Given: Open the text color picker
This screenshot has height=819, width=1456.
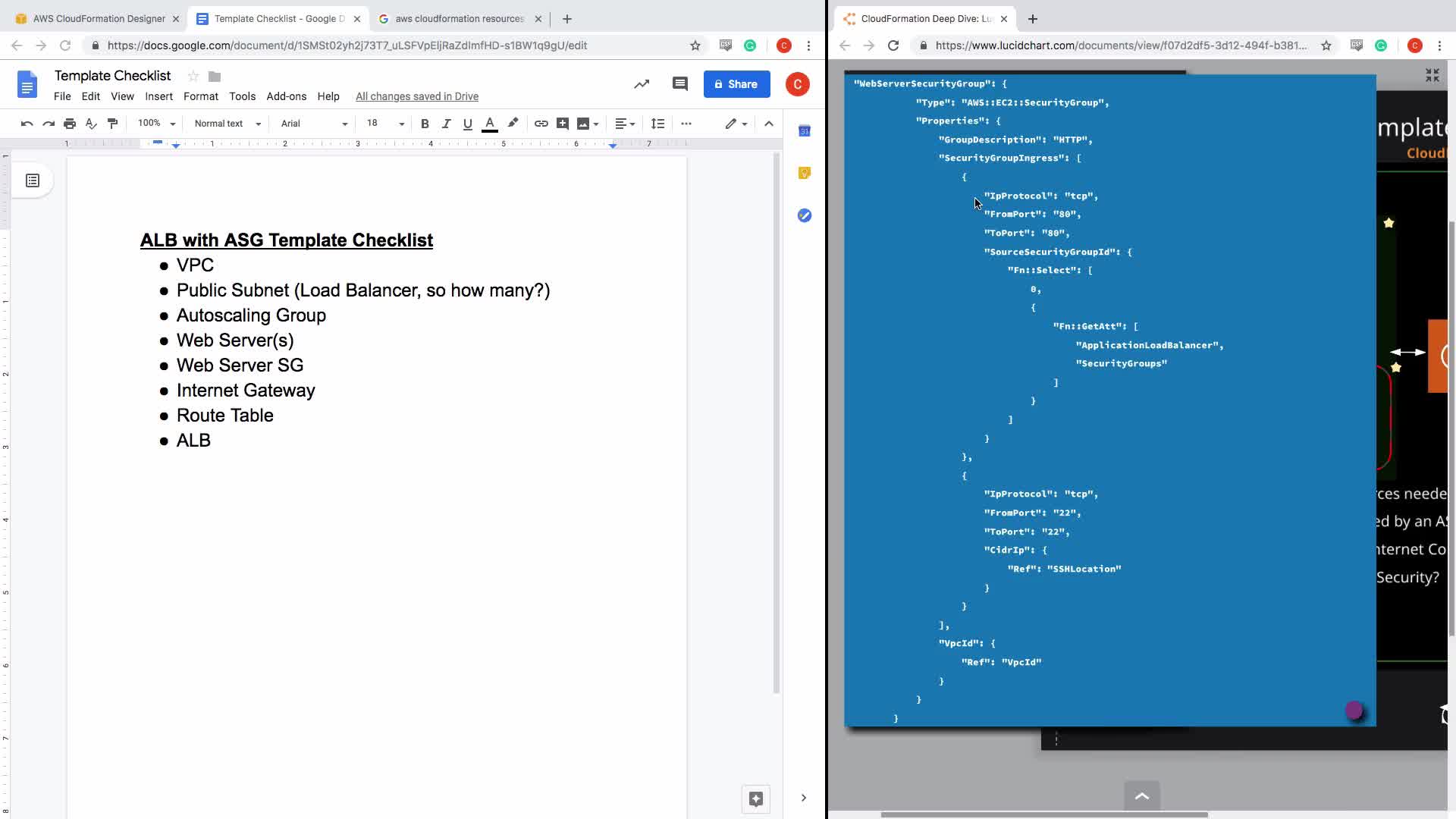Looking at the screenshot, I should pos(490,124).
